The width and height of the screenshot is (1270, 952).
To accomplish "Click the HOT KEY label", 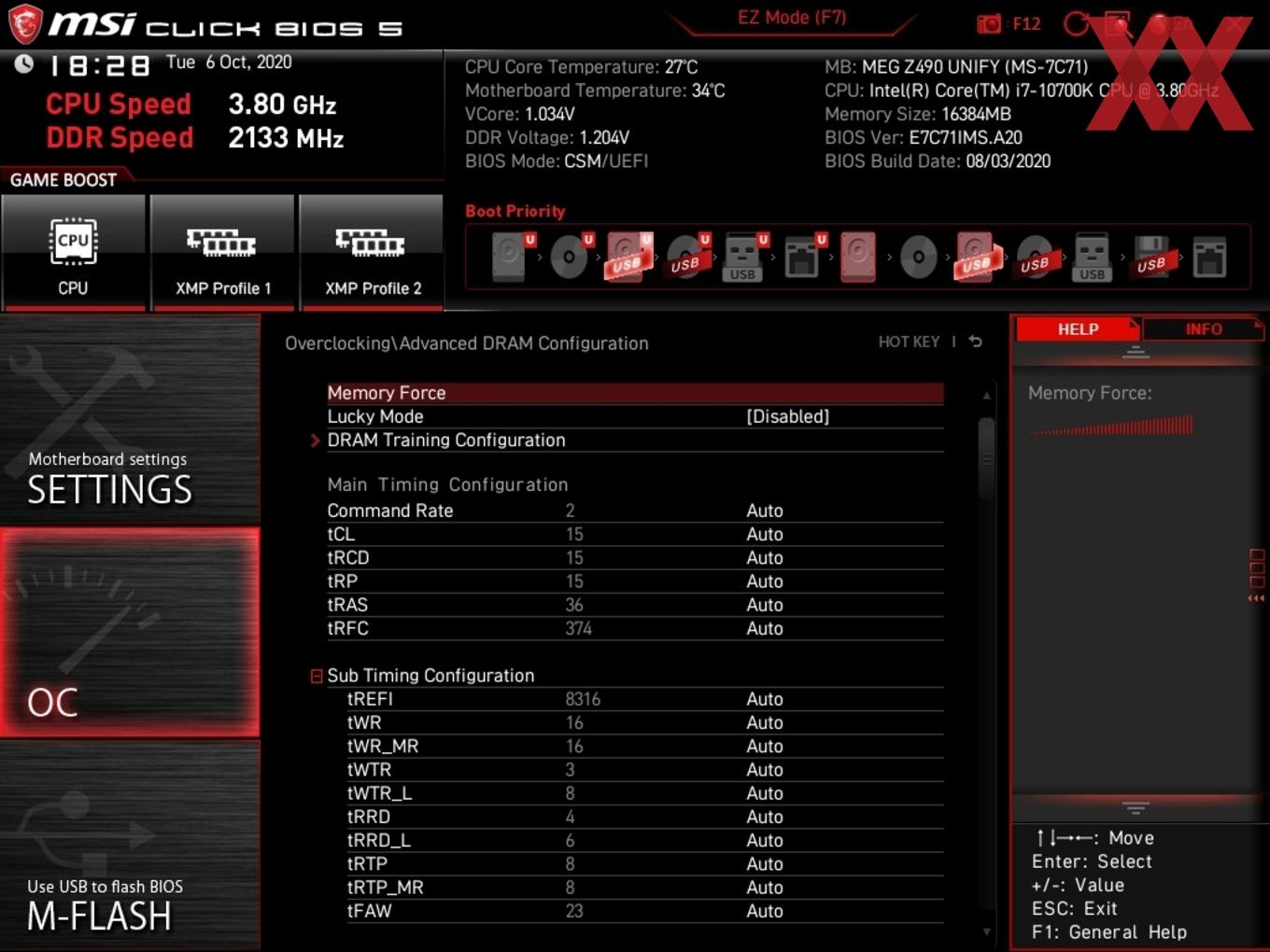I will pyautogui.click(x=909, y=342).
